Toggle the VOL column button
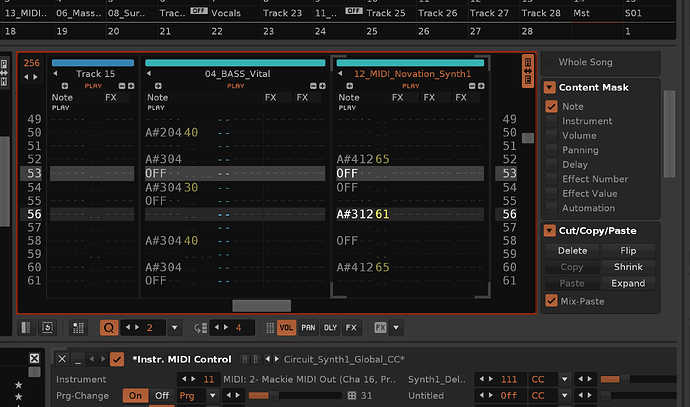 click(286, 327)
